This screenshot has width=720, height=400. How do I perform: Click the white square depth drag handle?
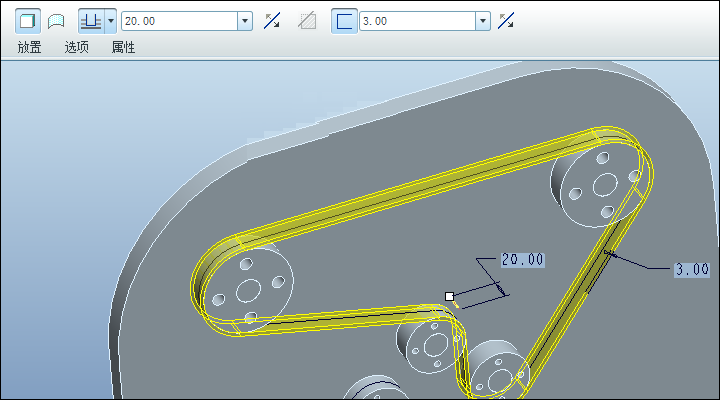(x=450, y=296)
